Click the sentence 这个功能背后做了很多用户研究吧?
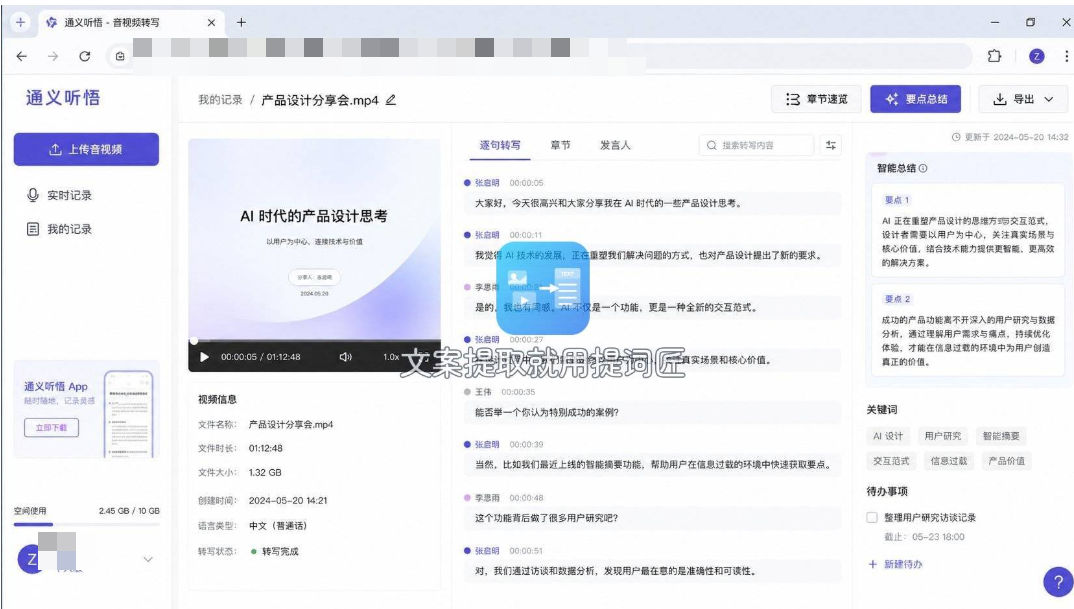Viewport: 1074px width, 609px height. (x=547, y=518)
